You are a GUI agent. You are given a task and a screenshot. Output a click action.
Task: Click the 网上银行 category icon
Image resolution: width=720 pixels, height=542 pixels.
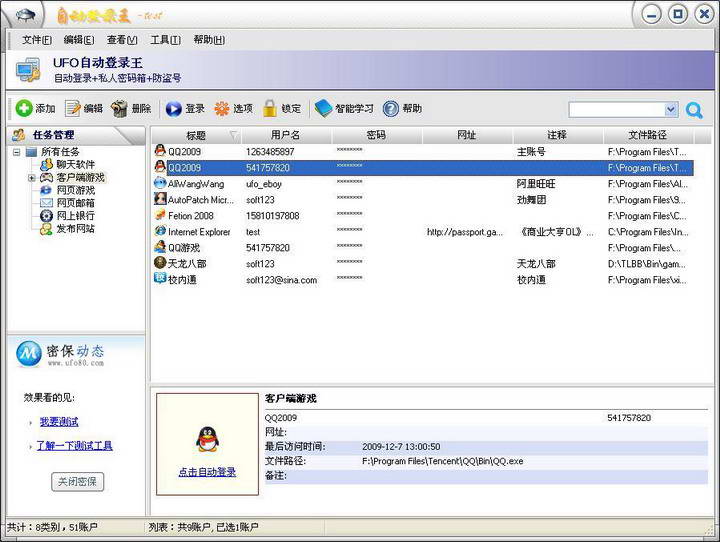[46, 215]
